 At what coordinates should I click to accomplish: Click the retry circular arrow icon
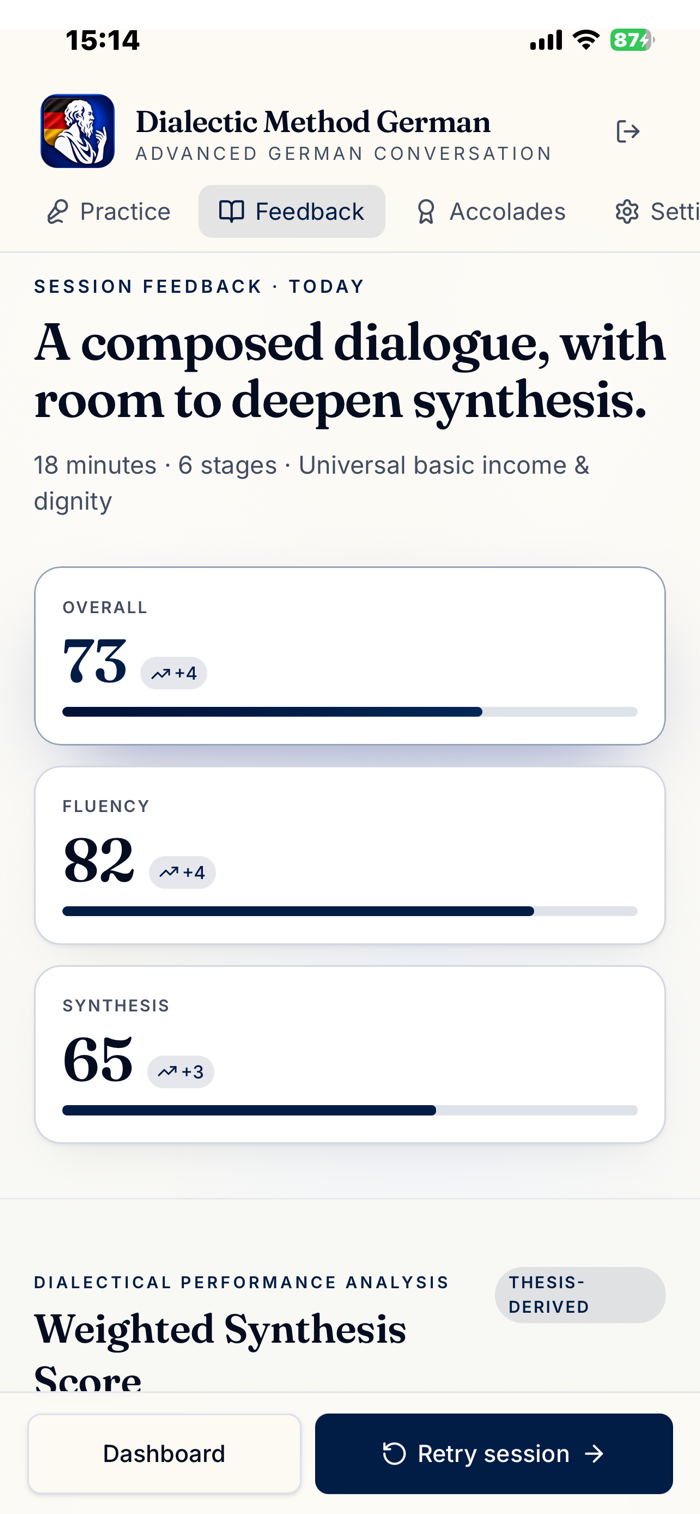point(394,1454)
